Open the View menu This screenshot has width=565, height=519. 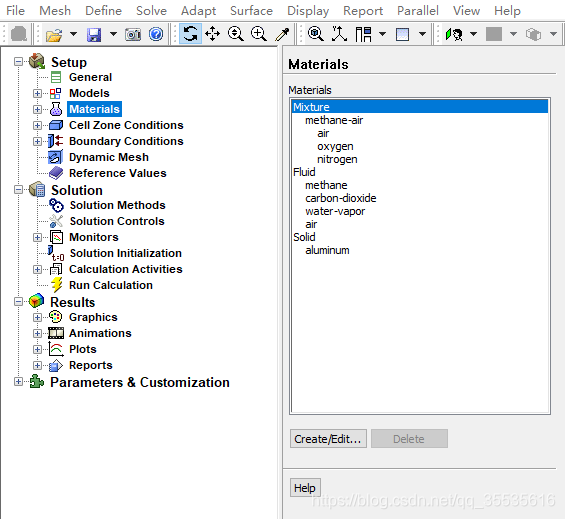click(466, 11)
